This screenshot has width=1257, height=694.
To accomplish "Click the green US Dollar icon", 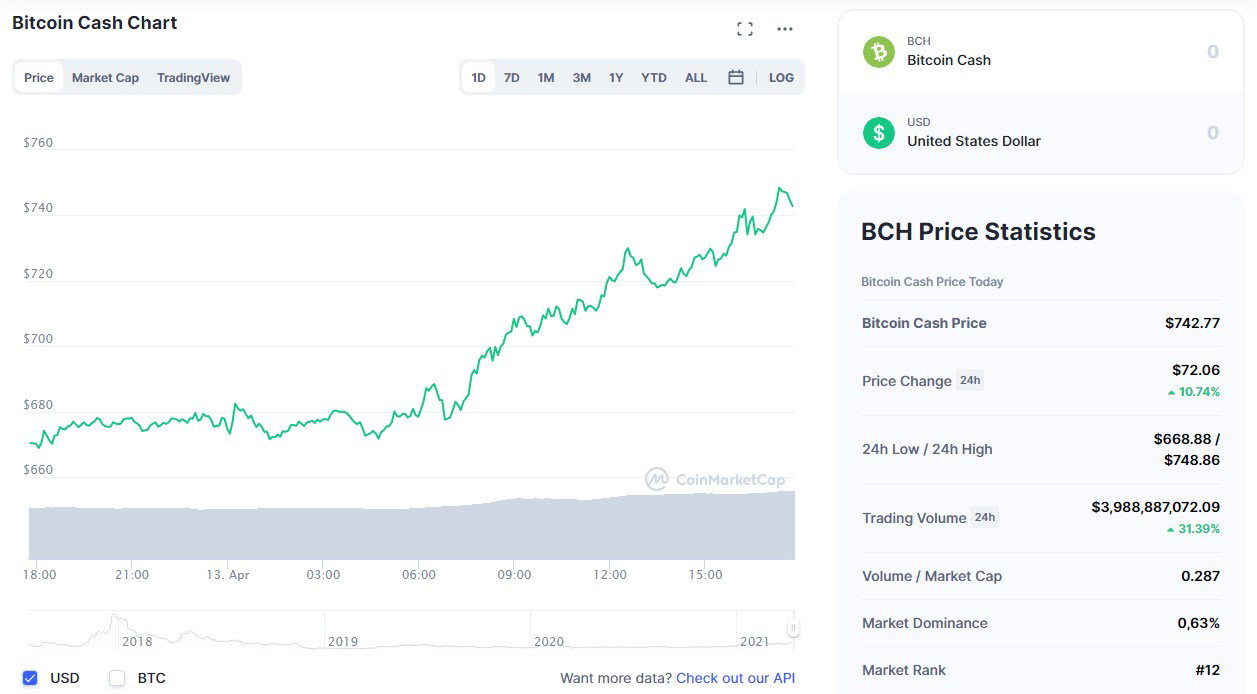I will pyautogui.click(x=879, y=132).
